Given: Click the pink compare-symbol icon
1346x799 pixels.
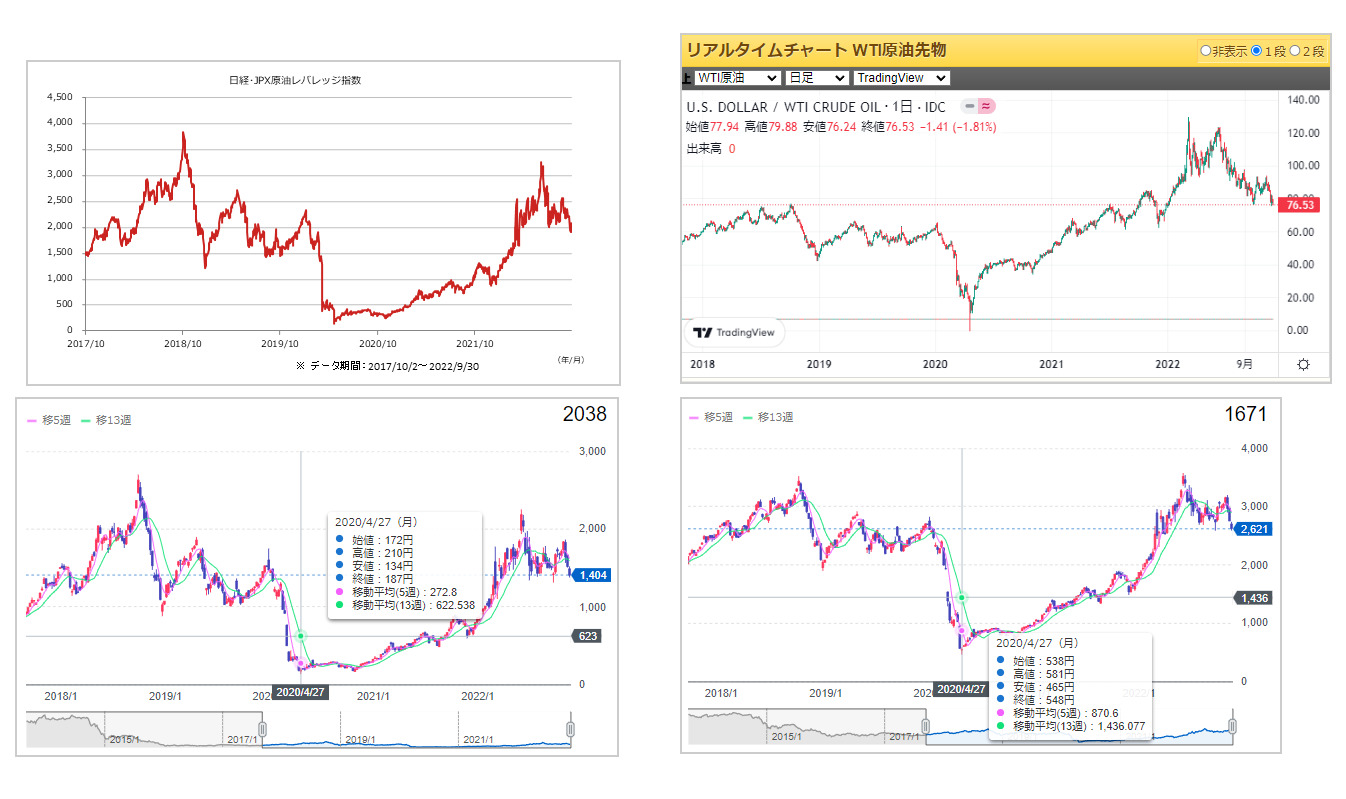Looking at the screenshot, I should (986, 106).
